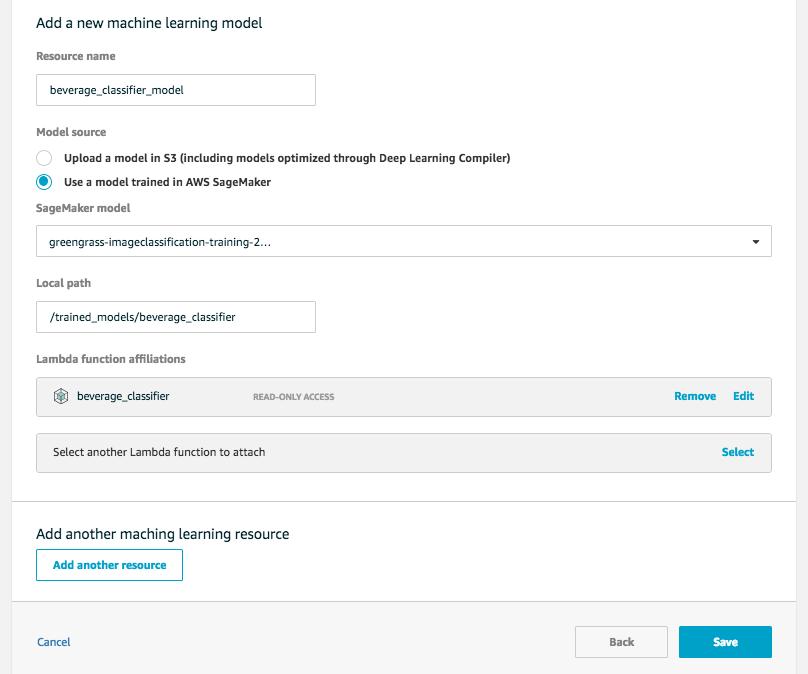Click the Add a new machine learning model heading
The image size is (808, 674).
pos(149,23)
